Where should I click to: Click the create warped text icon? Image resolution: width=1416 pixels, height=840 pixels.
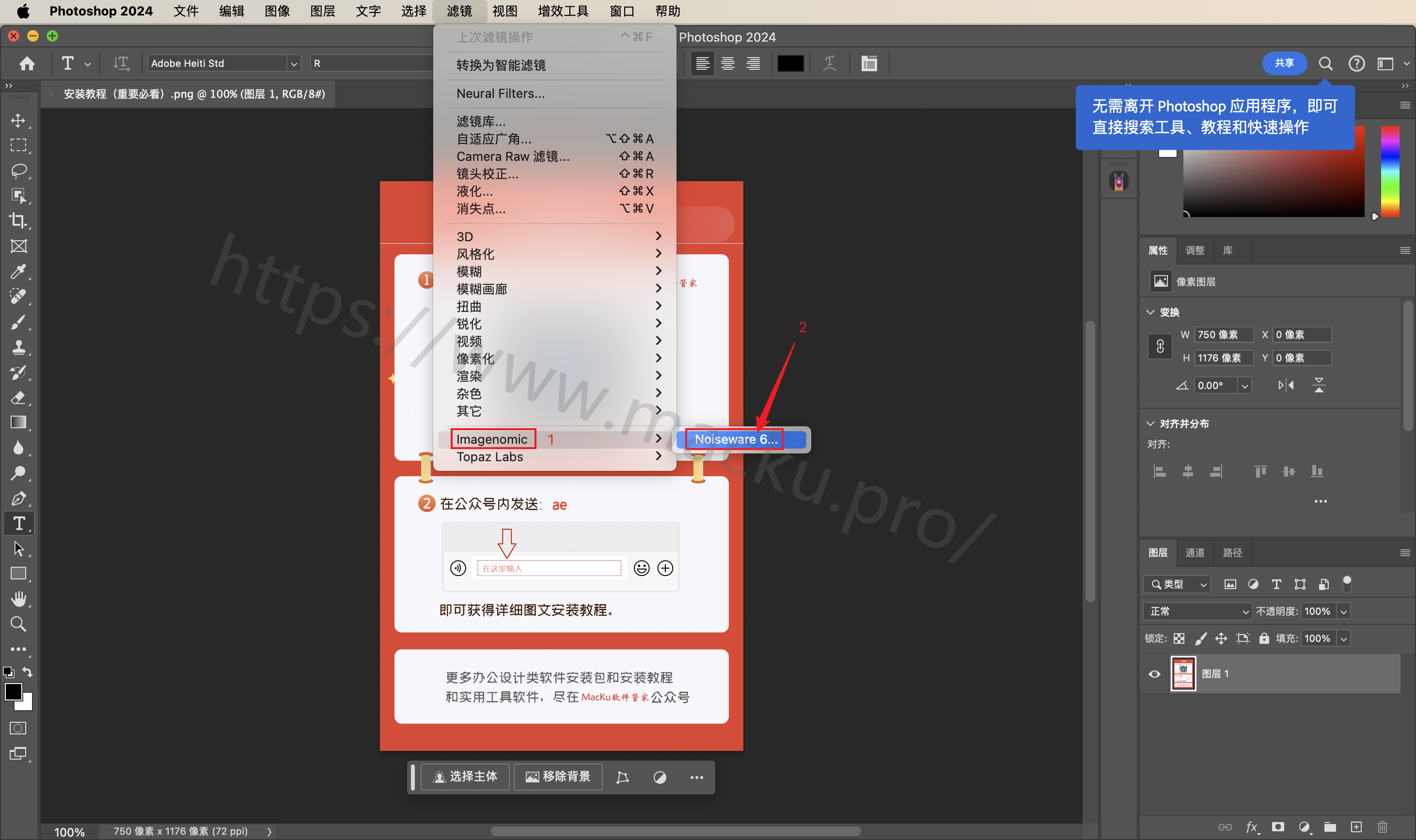pyautogui.click(x=830, y=63)
